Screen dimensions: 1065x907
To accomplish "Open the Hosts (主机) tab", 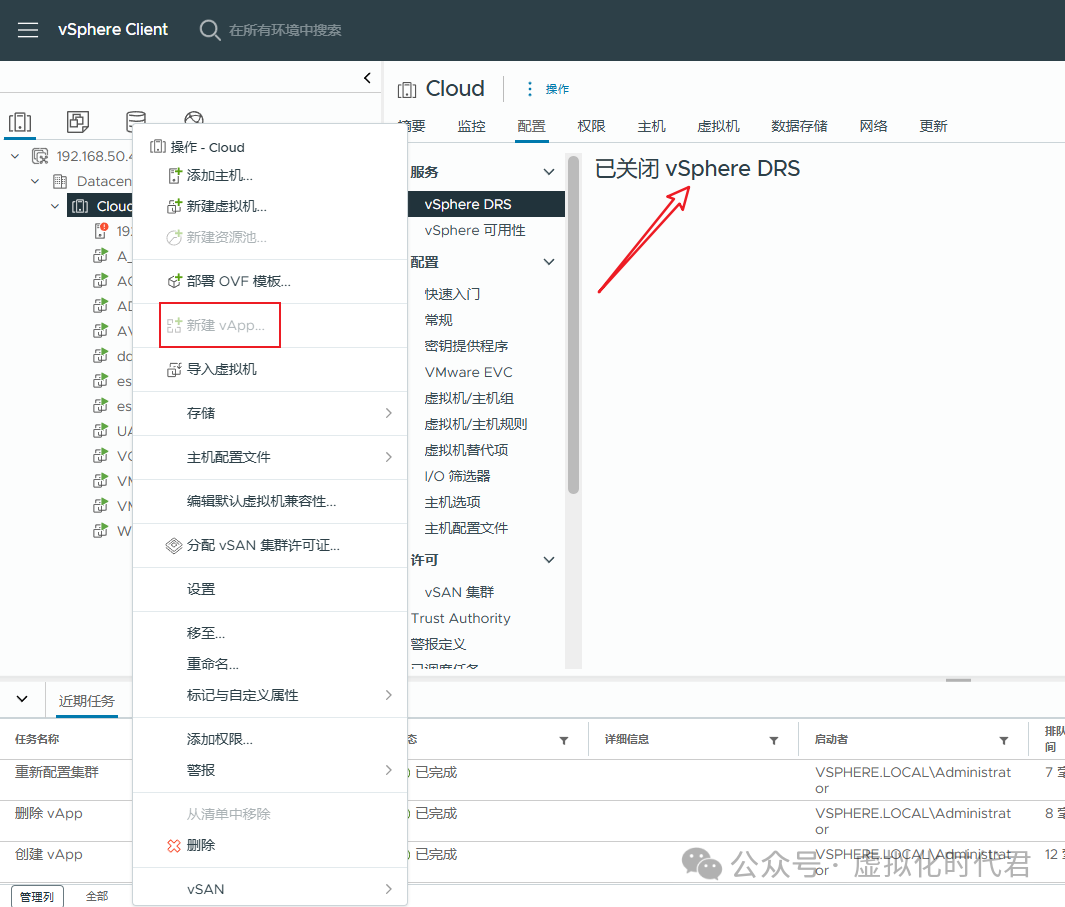I will click(x=651, y=126).
